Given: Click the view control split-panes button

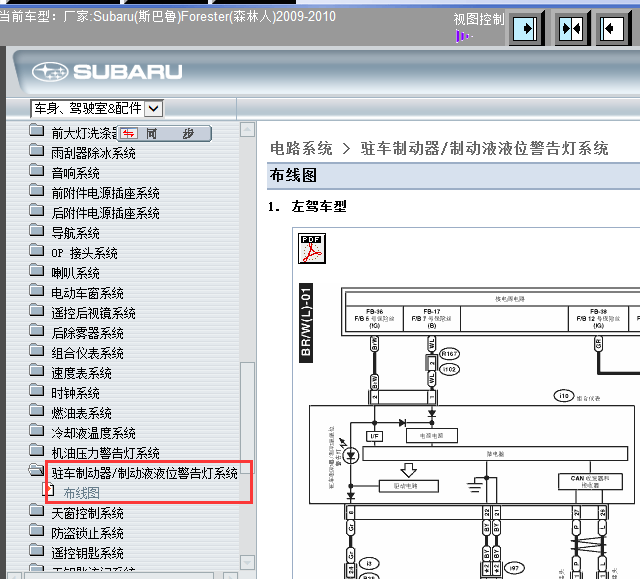Looking at the screenshot, I should pos(573,29).
